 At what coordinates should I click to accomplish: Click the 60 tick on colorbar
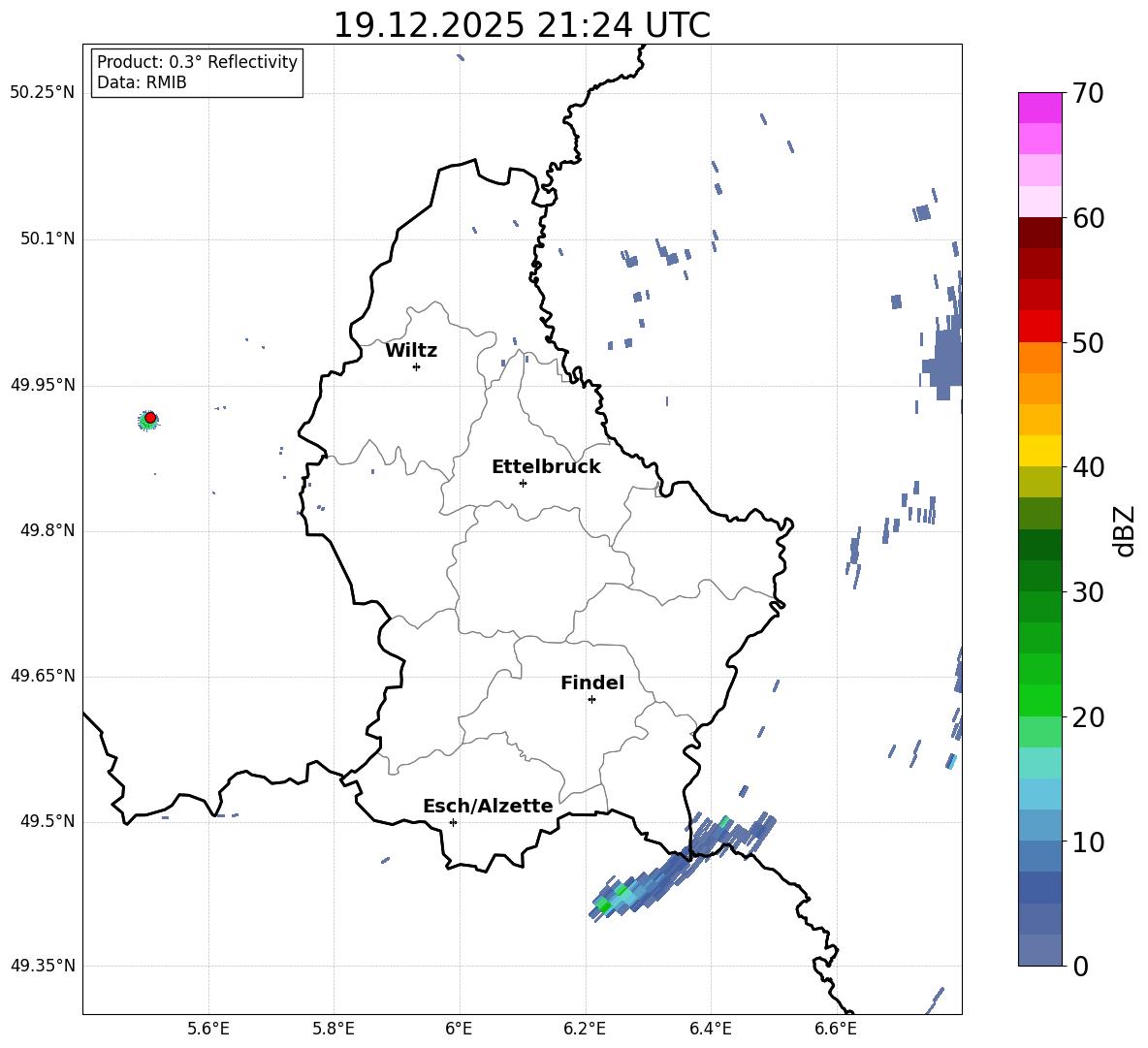1088,218
